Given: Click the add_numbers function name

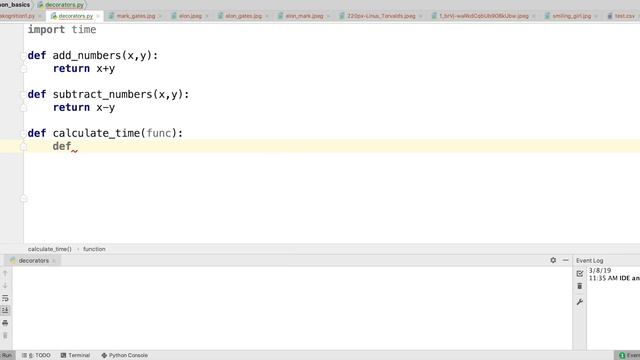Looking at the screenshot, I should (87, 56).
